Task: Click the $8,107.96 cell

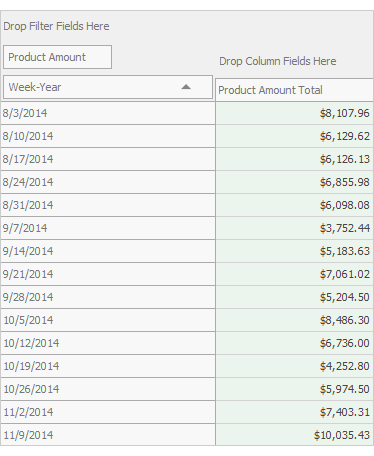Action: pos(294,113)
